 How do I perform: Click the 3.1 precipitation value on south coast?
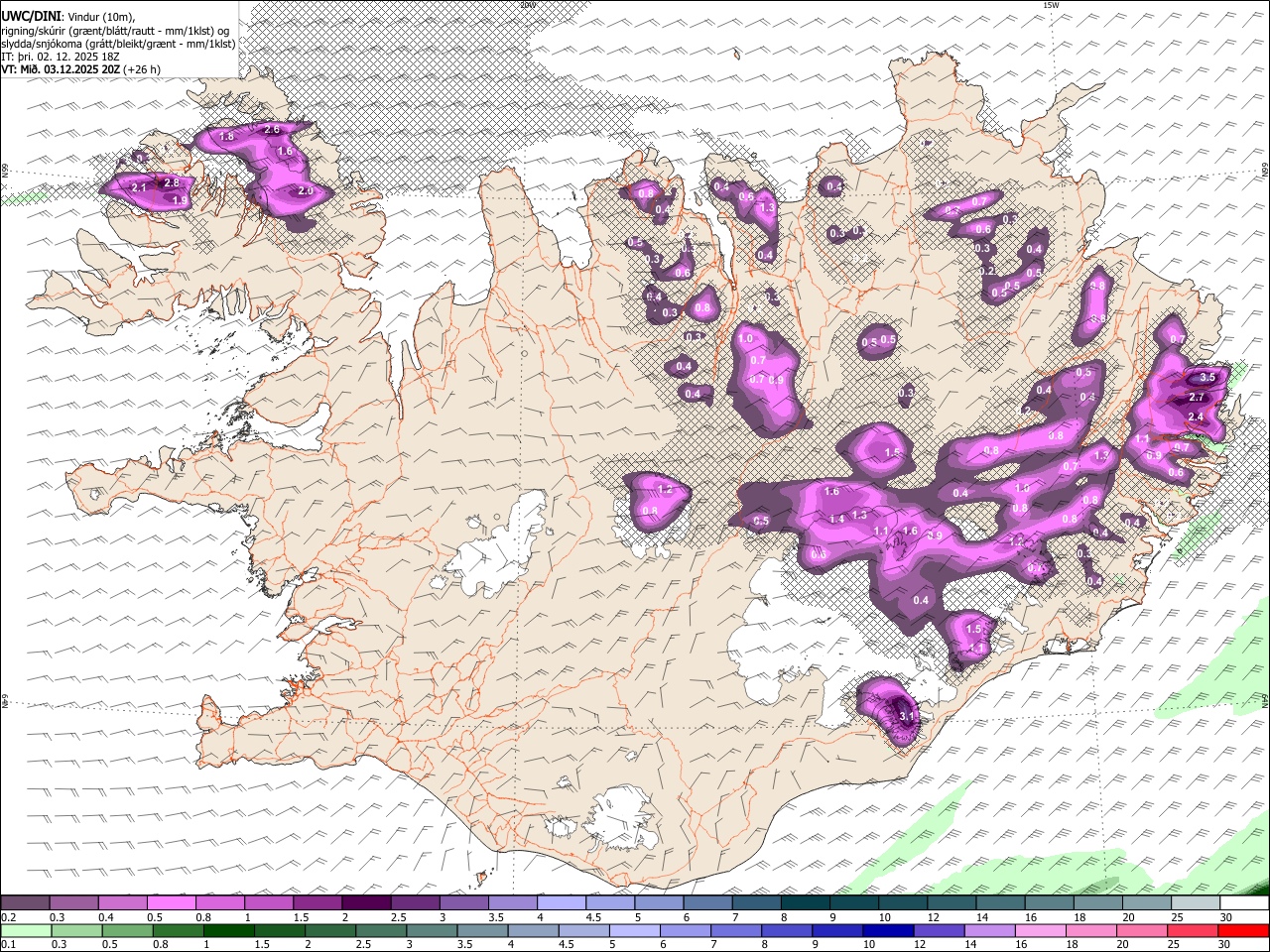tap(906, 715)
